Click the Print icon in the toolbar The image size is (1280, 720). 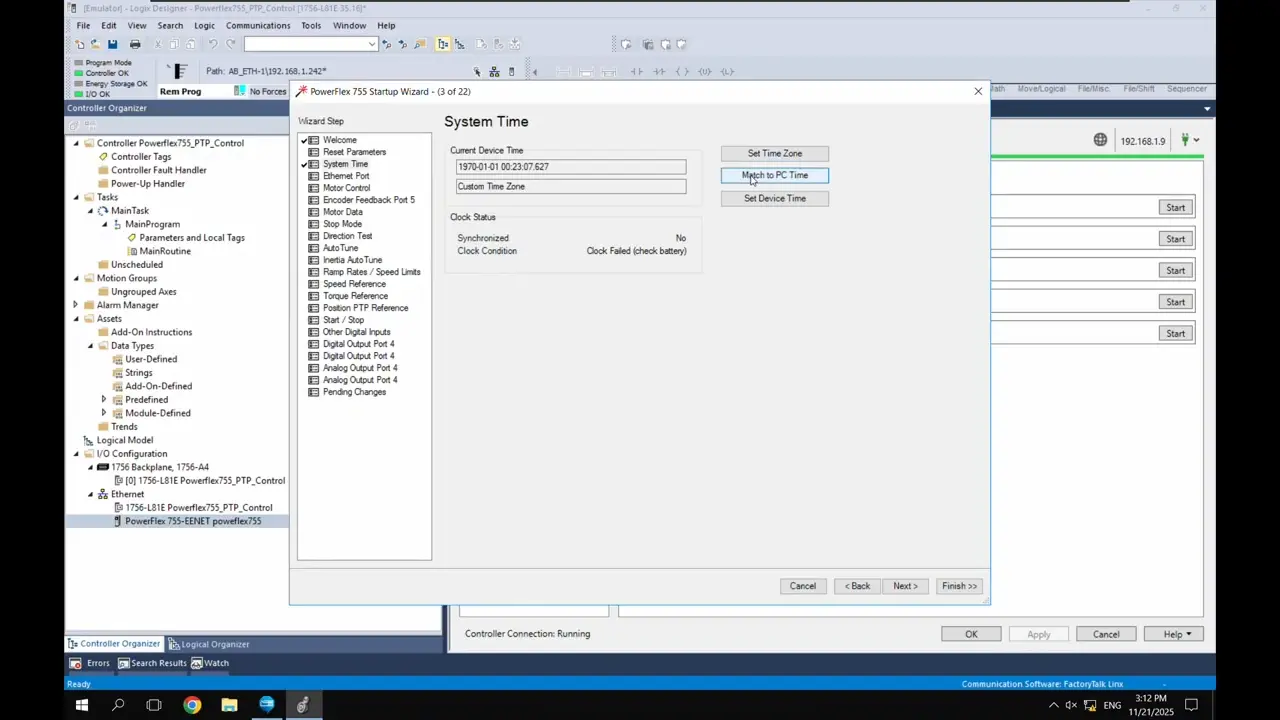135,44
